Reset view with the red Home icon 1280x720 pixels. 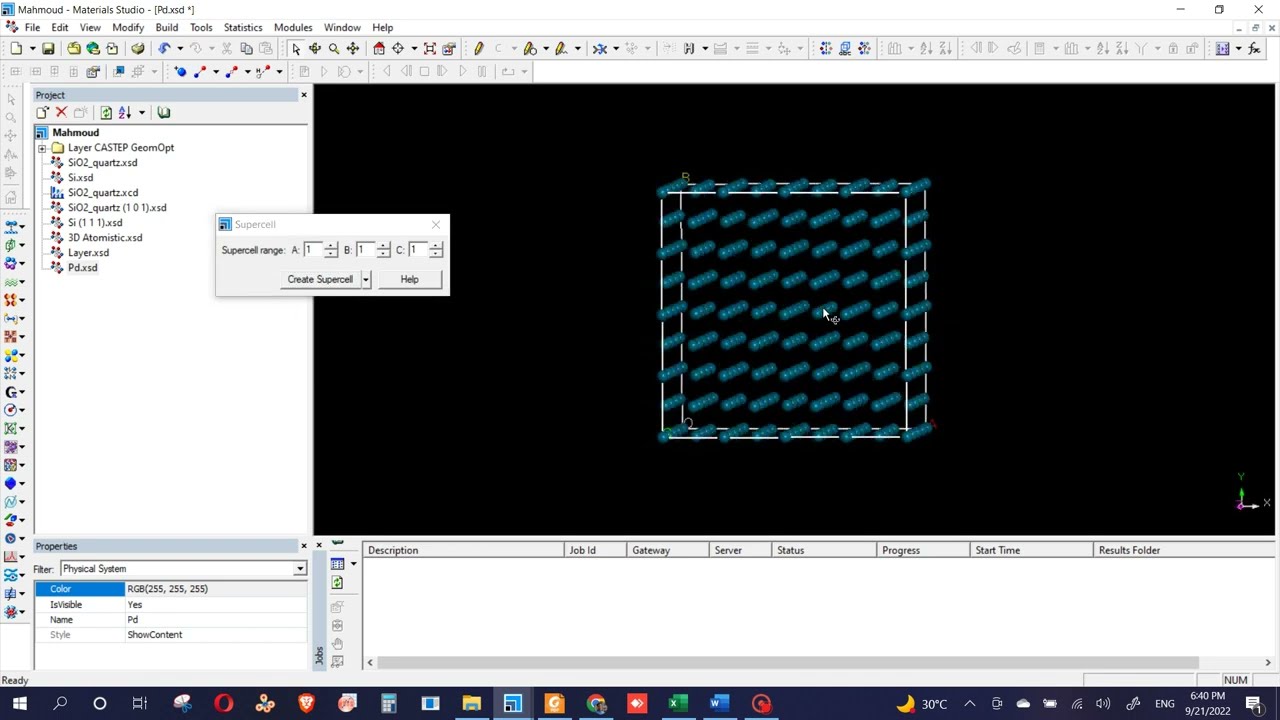(379, 48)
